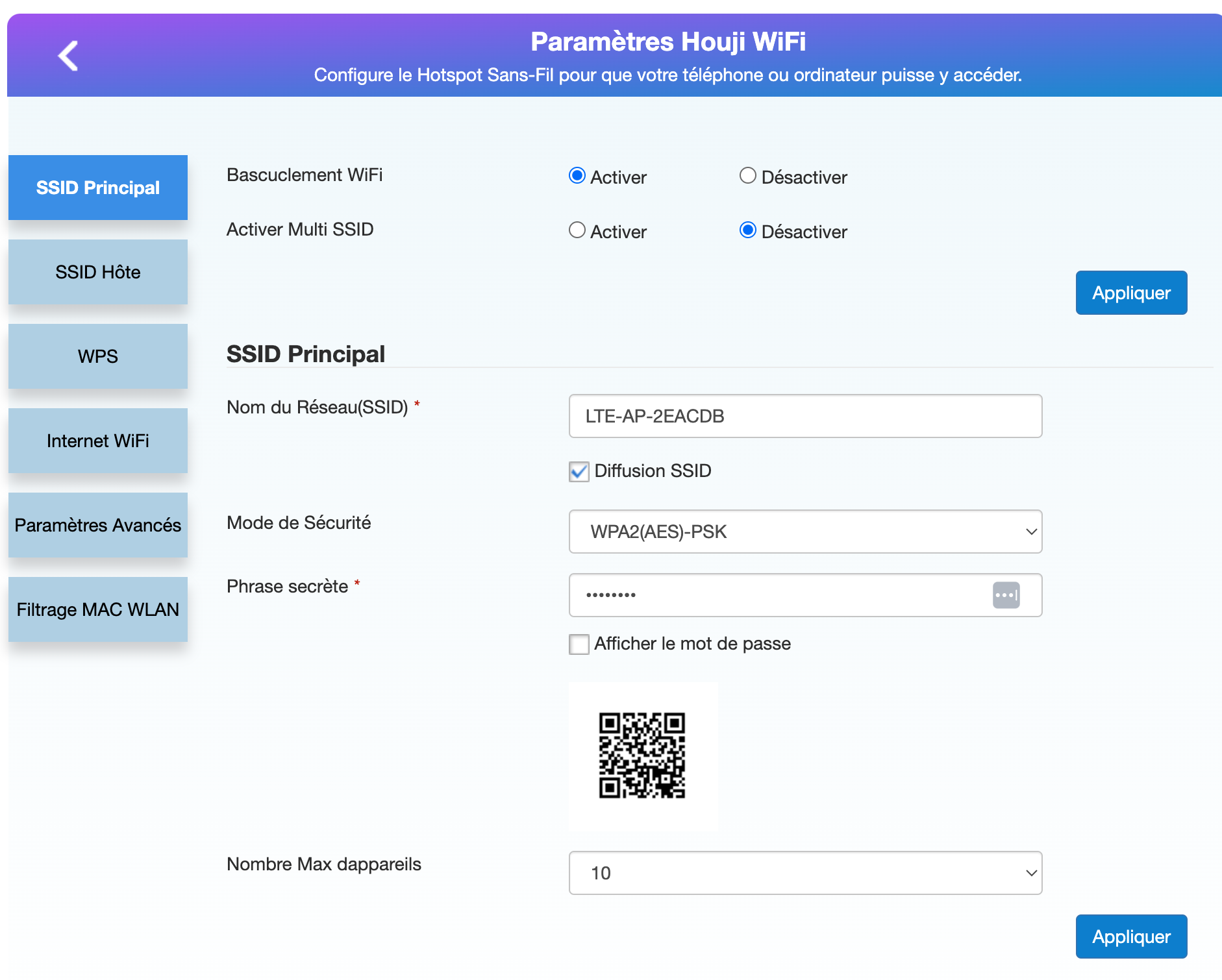Select Désactiver for Bascuclement WiFi
1222x980 pixels.
[748, 176]
